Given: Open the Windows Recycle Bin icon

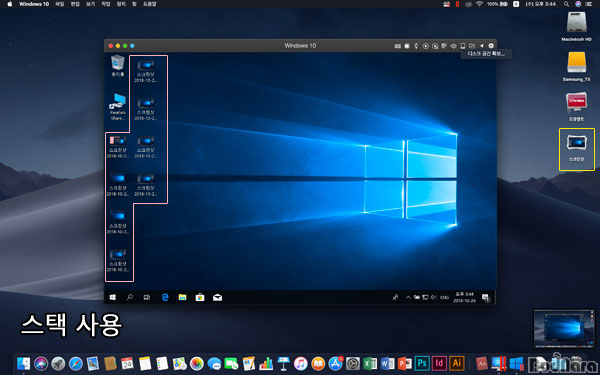Looking at the screenshot, I should point(117,66).
